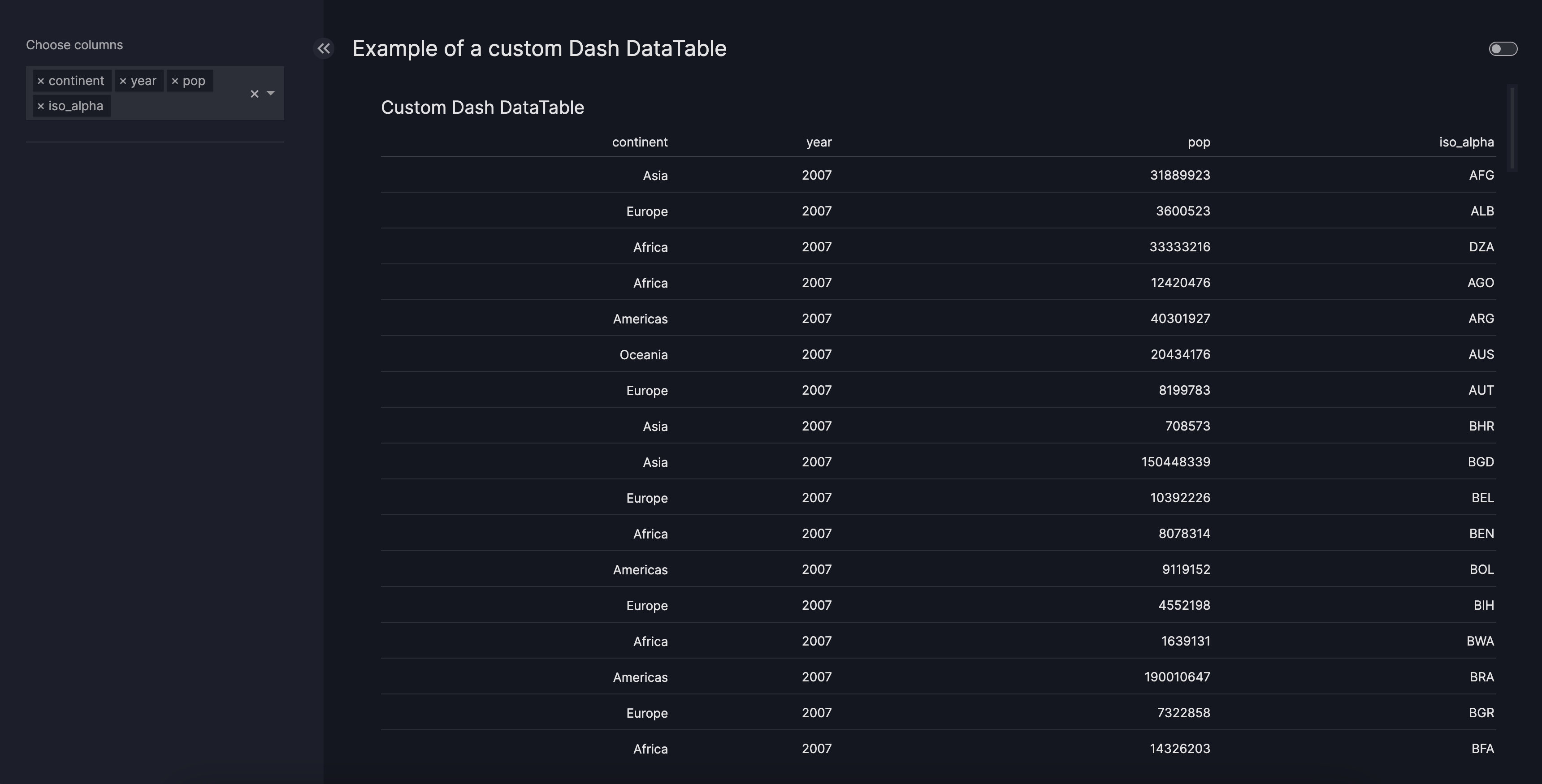
Task: Click population value 31889923
Action: pyautogui.click(x=1180, y=175)
